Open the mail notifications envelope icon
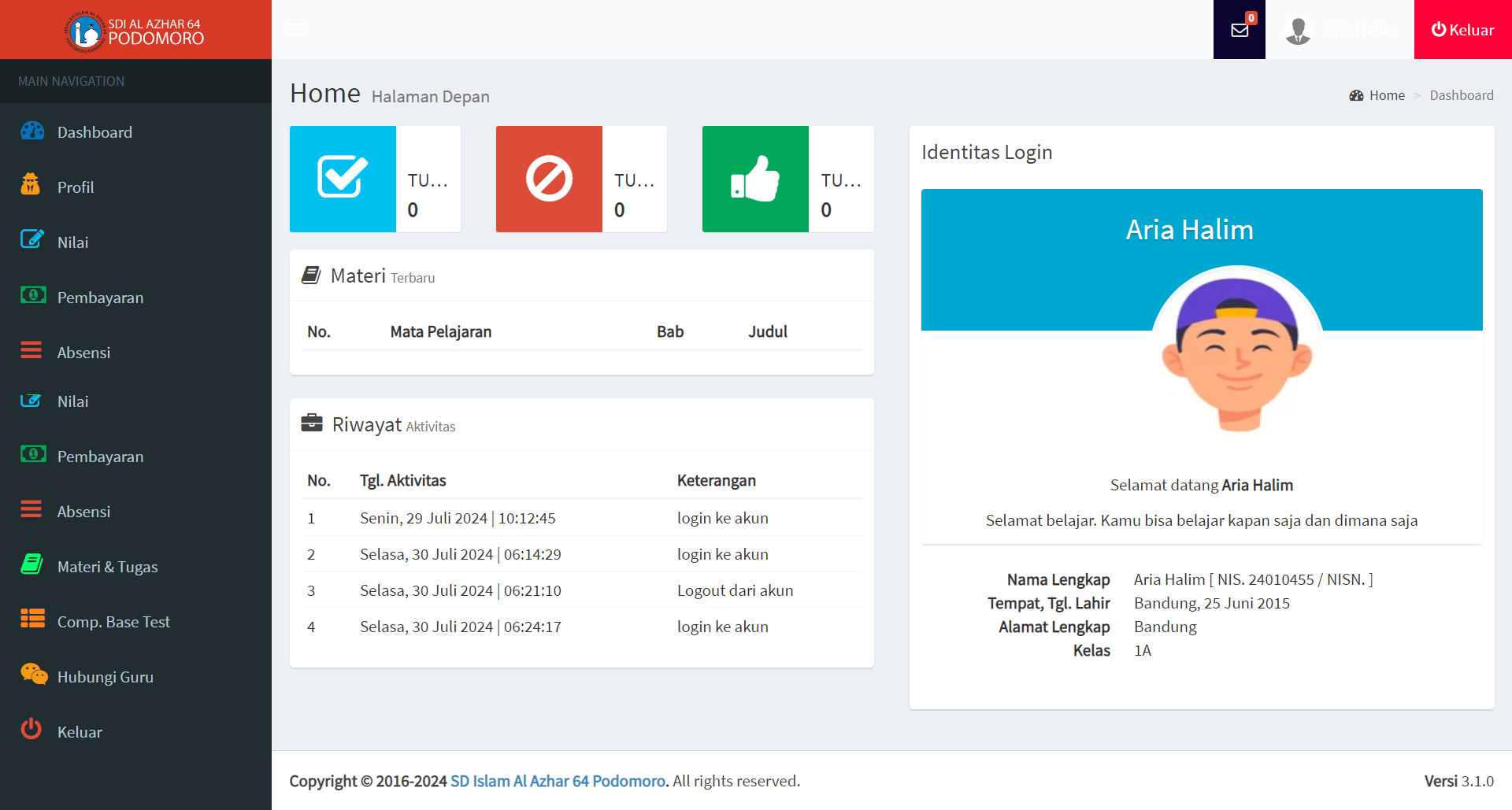The image size is (1512, 810). click(x=1239, y=30)
